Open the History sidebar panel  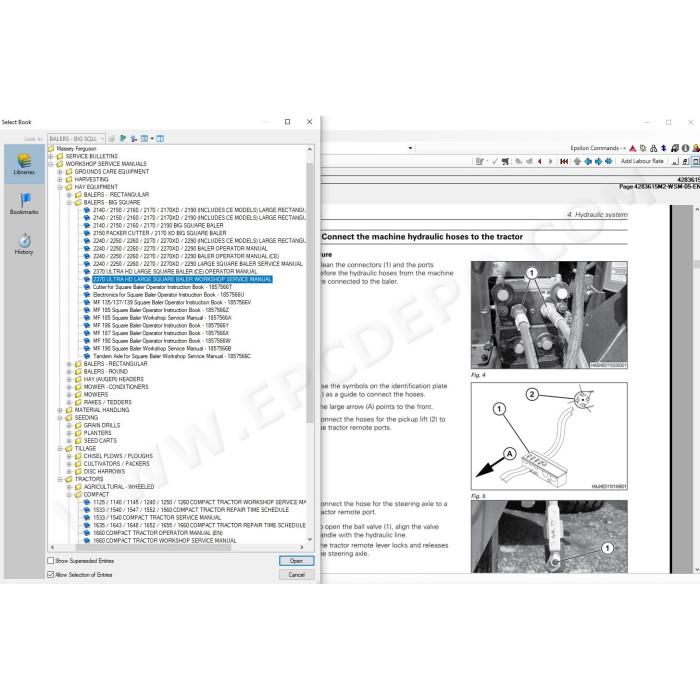tap(24, 244)
